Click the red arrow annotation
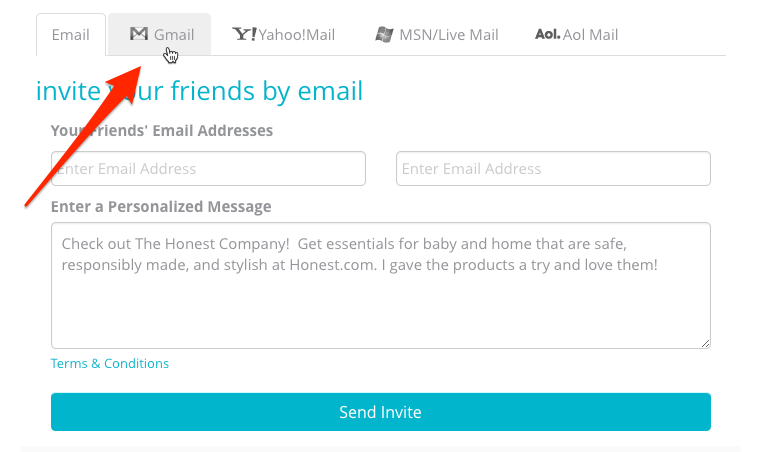The image size is (761, 452). tap(83, 136)
